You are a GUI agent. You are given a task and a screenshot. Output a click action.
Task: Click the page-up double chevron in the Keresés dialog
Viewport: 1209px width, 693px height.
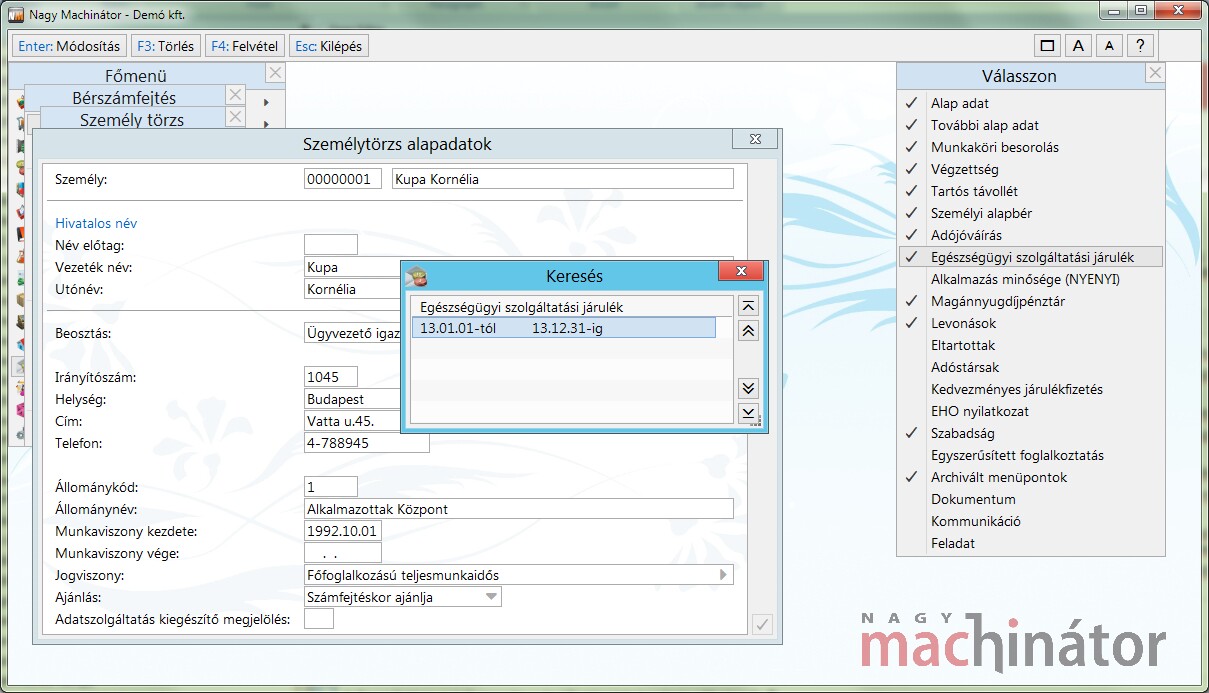point(747,331)
